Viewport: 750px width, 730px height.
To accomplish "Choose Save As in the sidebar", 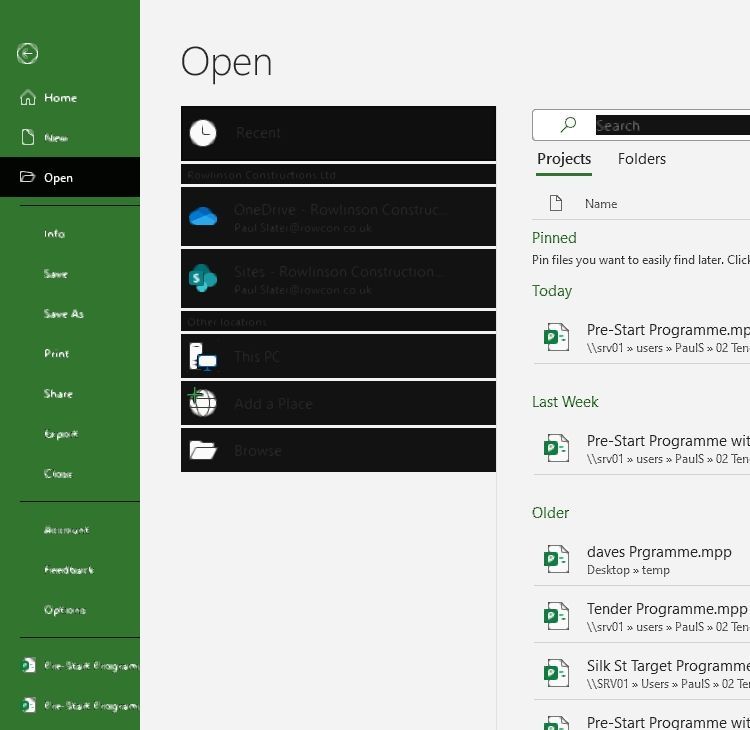I will coord(70,314).
